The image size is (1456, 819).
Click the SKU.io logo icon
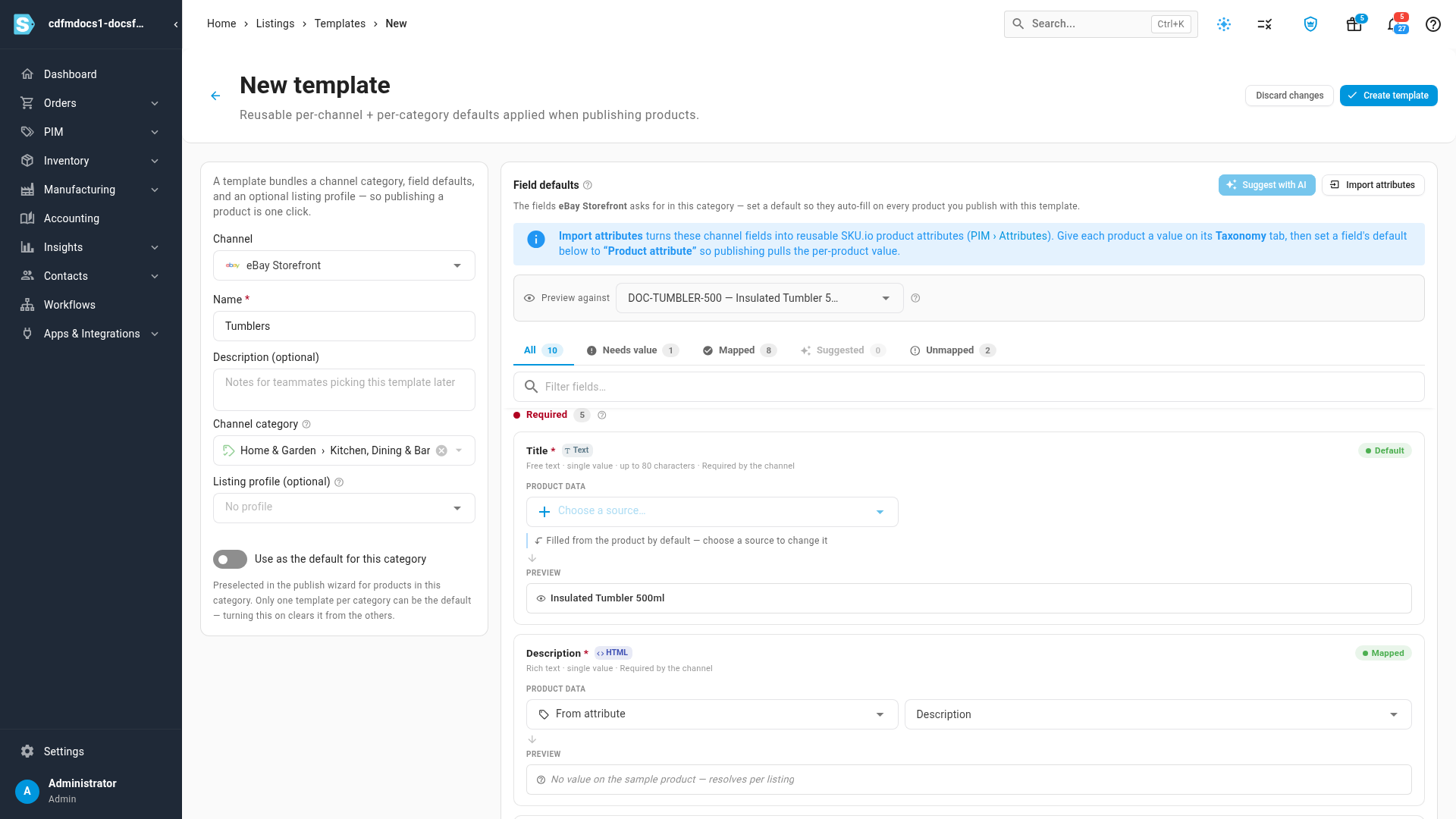[x=24, y=24]
